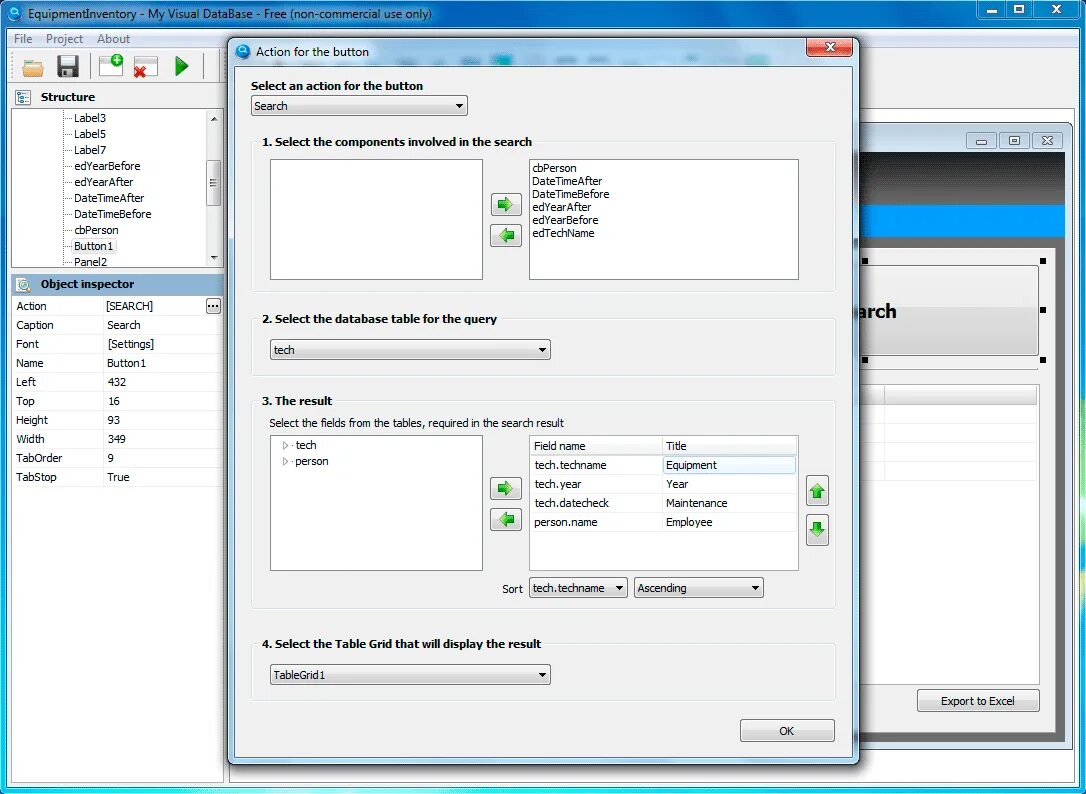
Task: Click the delete form red-X icon
Action: [145, 67]
